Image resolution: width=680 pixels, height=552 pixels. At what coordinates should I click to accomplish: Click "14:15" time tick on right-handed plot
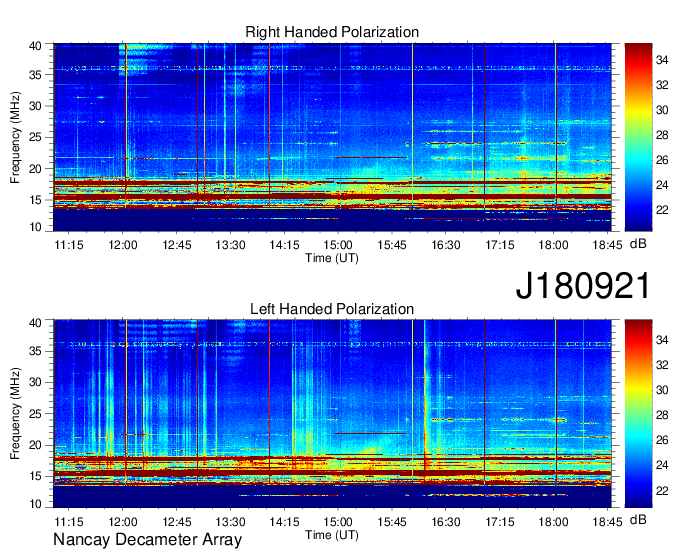pos(284,245)
